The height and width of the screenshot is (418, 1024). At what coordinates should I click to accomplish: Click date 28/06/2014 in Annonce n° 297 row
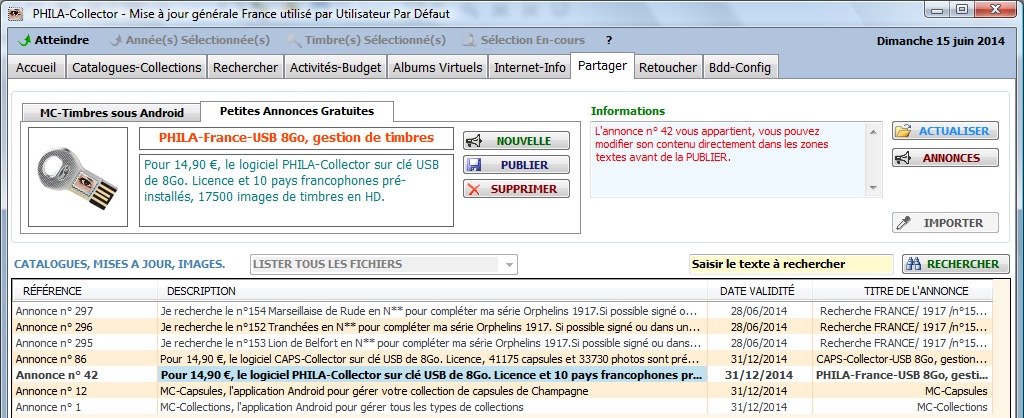(x=760, y=311)
